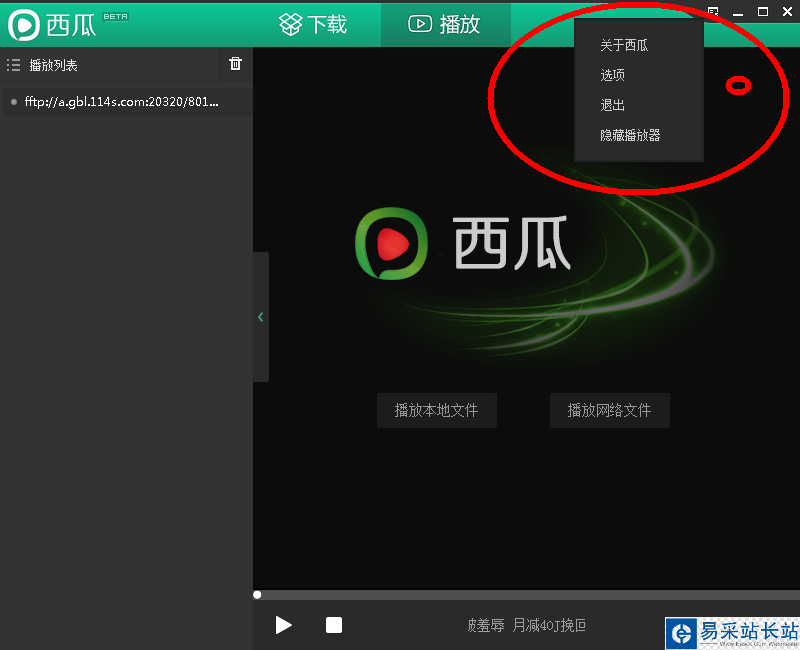Click the 播放列表 list icon
This screenshot has width=800, height=650.
(x=13, y=65)
